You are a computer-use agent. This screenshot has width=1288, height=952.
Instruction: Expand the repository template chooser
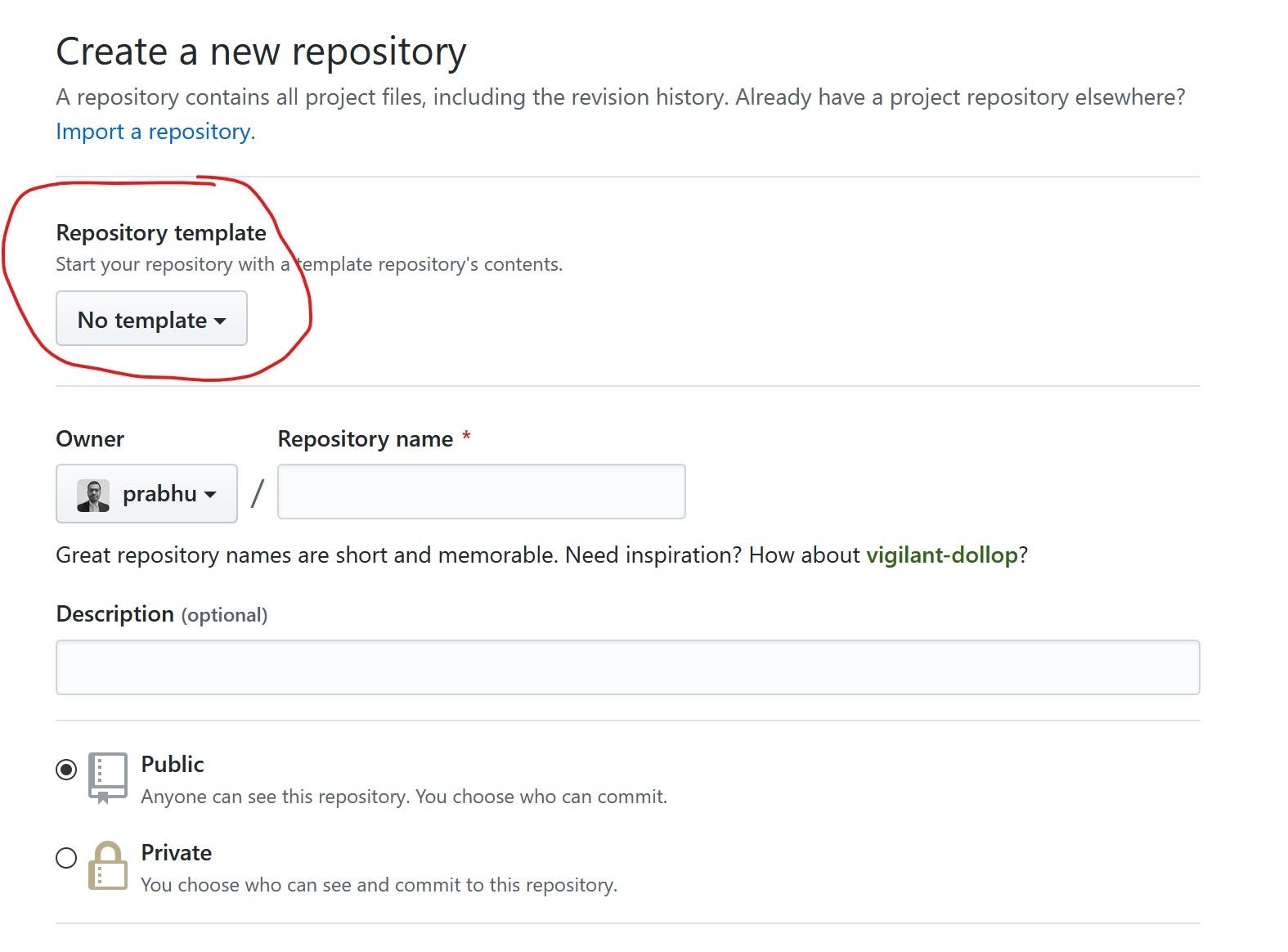click(x=151, y=319)
